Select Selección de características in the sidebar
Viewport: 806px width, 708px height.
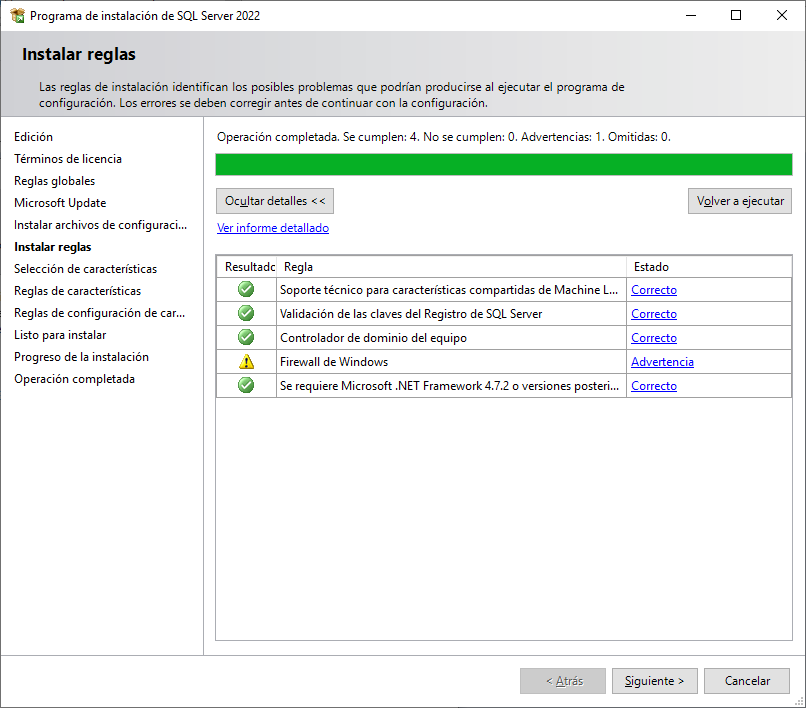coord(87,268)
